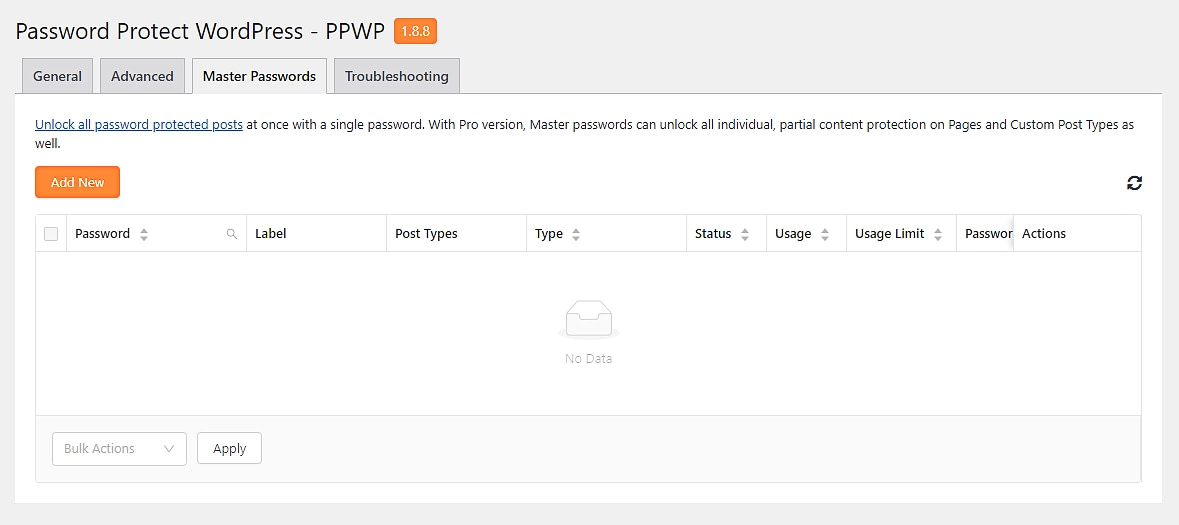1179x525 pixels.
Task: Click the 1.8.8 version badge
Action: 415,31
